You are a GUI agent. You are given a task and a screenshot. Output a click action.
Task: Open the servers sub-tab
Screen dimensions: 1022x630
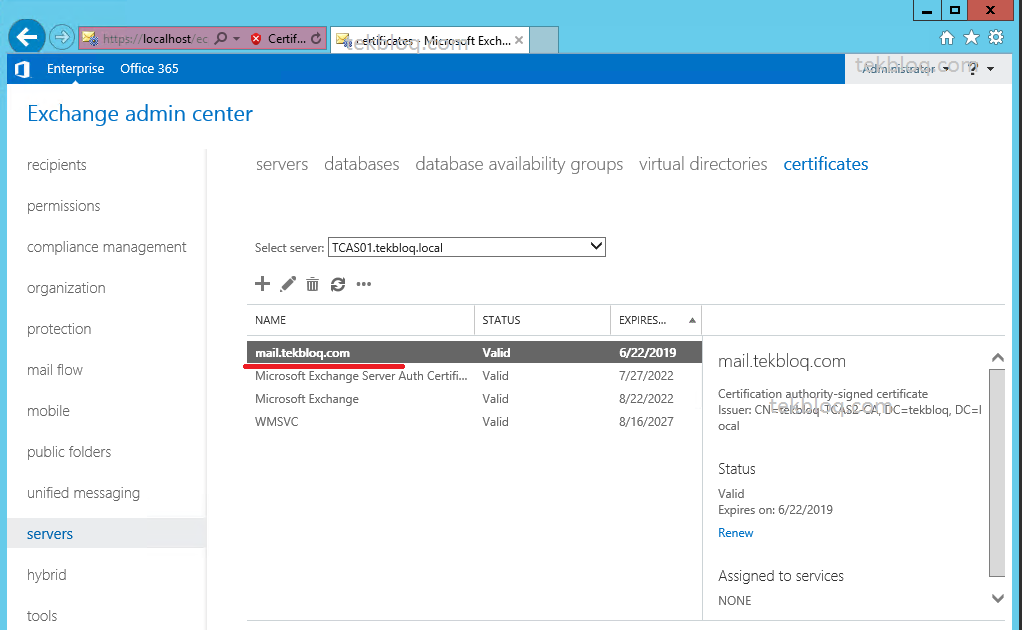(x=282, y=164)
